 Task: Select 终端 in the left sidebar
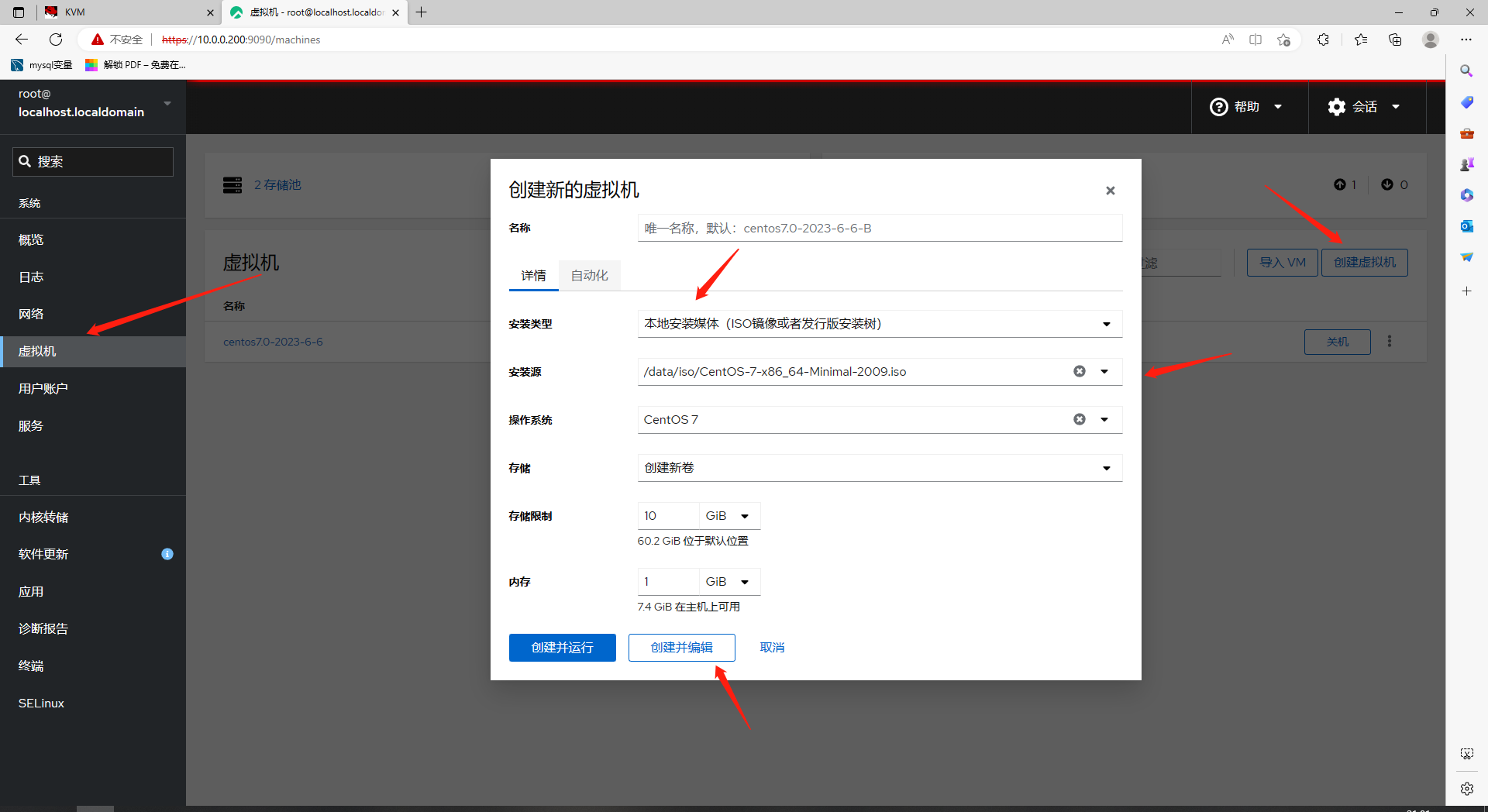point(31,666)
